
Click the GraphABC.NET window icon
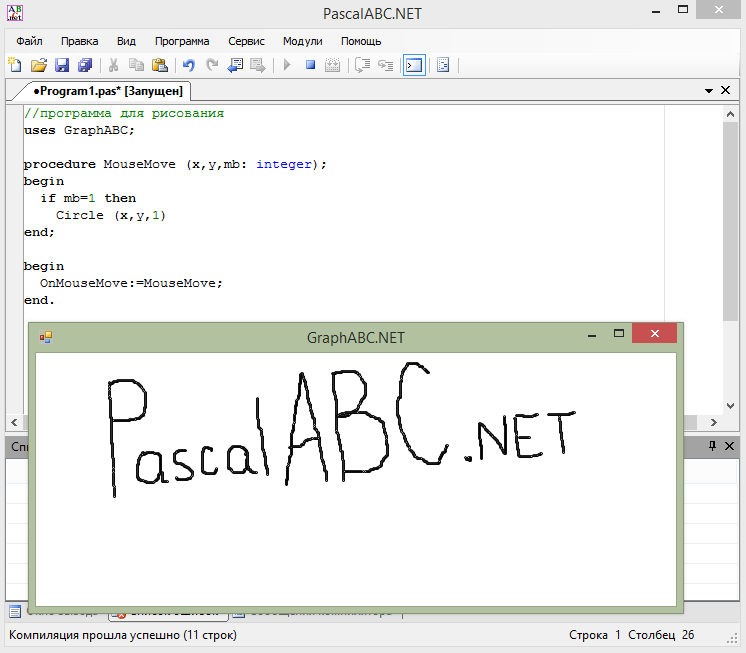pyautogui.click(x=46, y=337)
